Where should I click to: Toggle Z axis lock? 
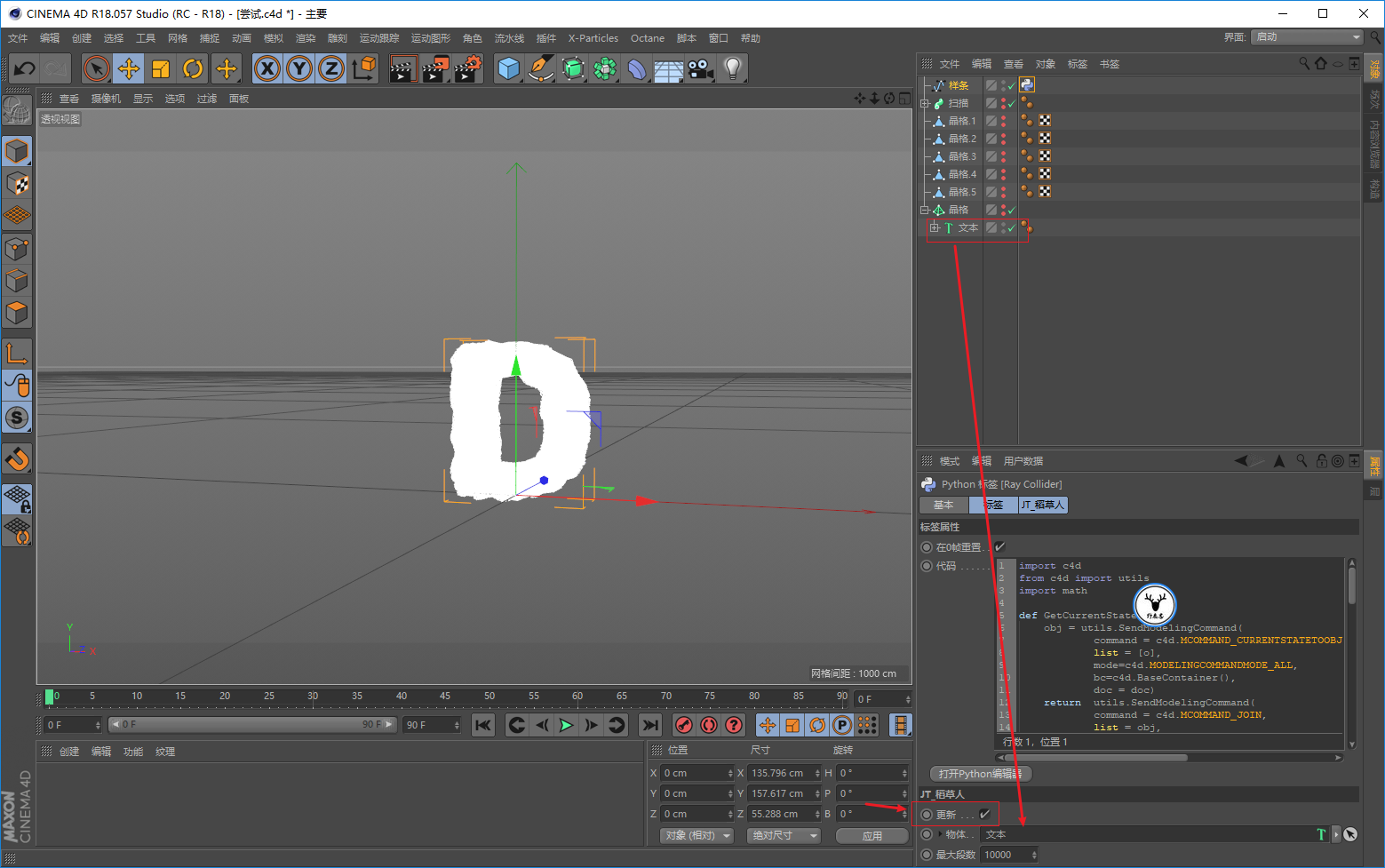click(331, 68)
